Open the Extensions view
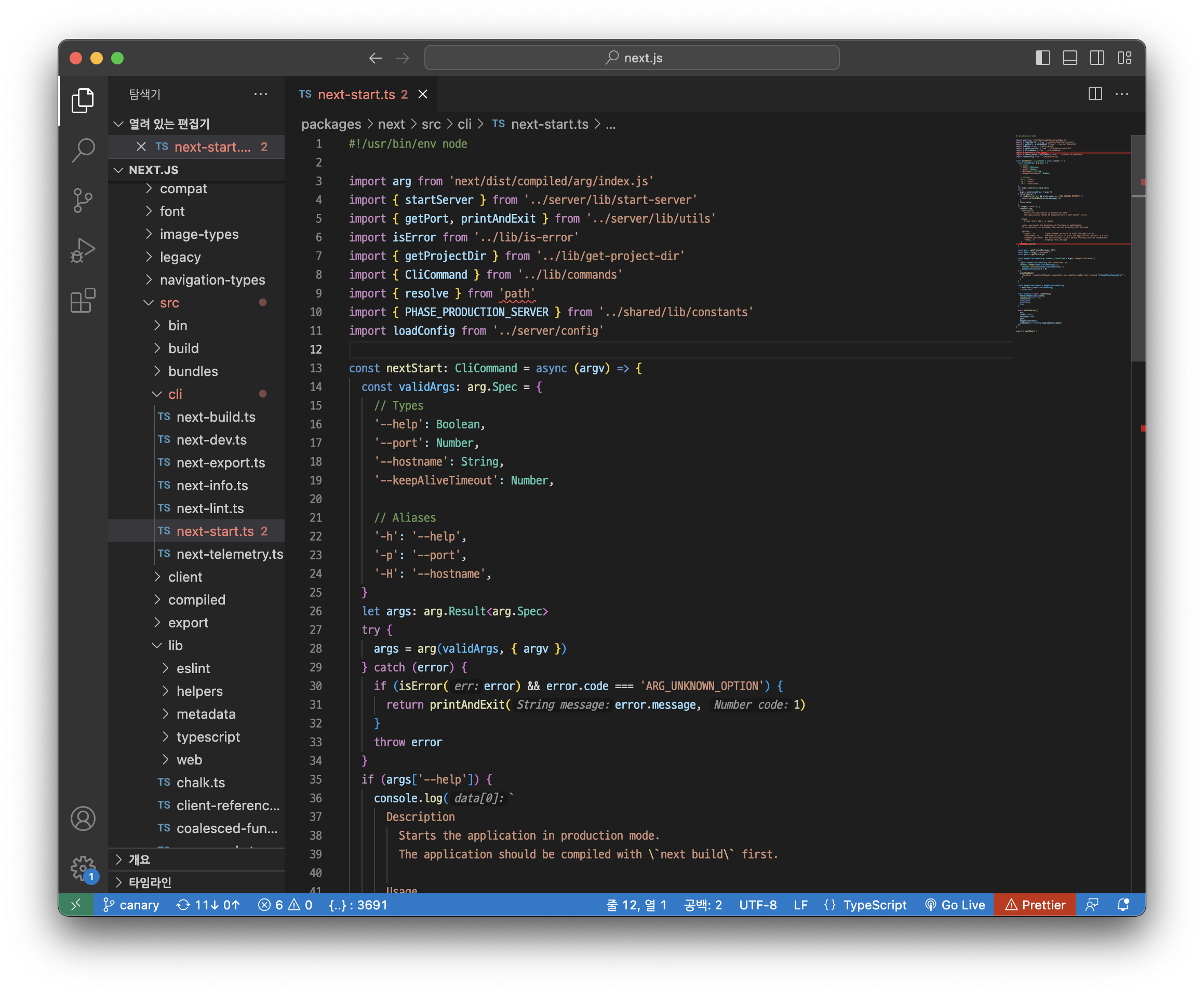This screenshot has width=1204, height=993. (83, 300)
